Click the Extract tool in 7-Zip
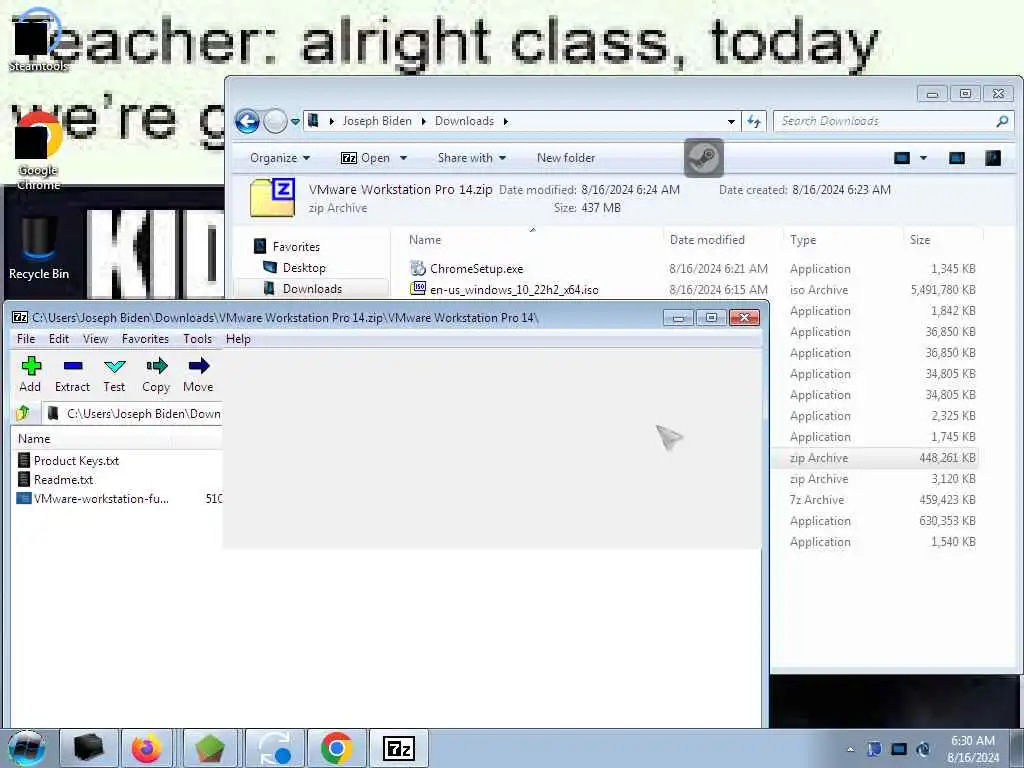Image resolution: width=1024 pixels, height=768 pixels. [72, 374]
